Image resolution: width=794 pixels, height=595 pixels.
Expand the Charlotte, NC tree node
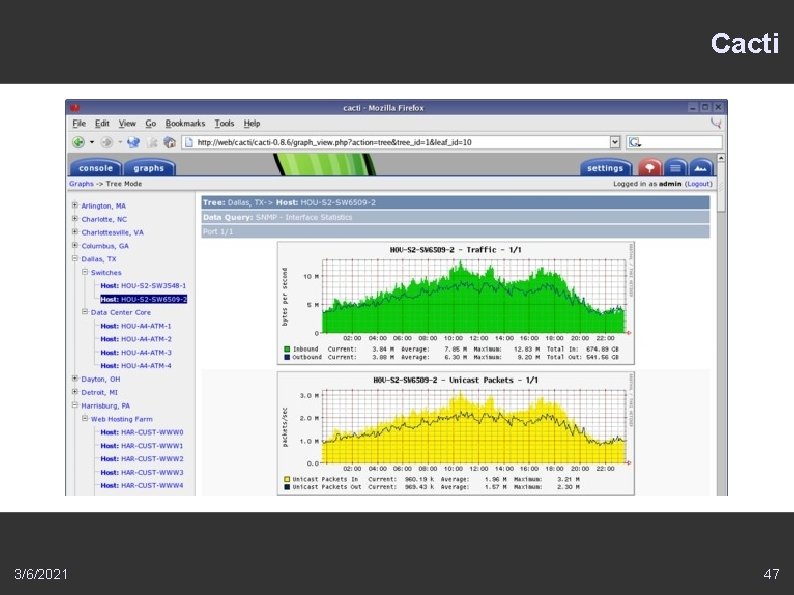[75, 219]
